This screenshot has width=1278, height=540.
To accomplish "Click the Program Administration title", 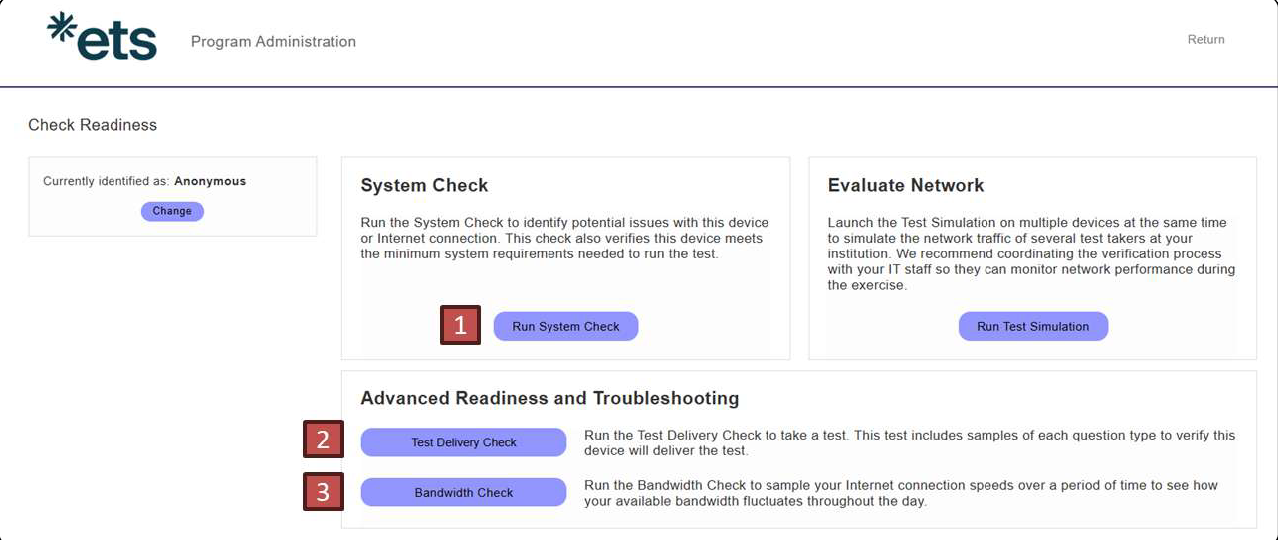I will click(273, 41).
